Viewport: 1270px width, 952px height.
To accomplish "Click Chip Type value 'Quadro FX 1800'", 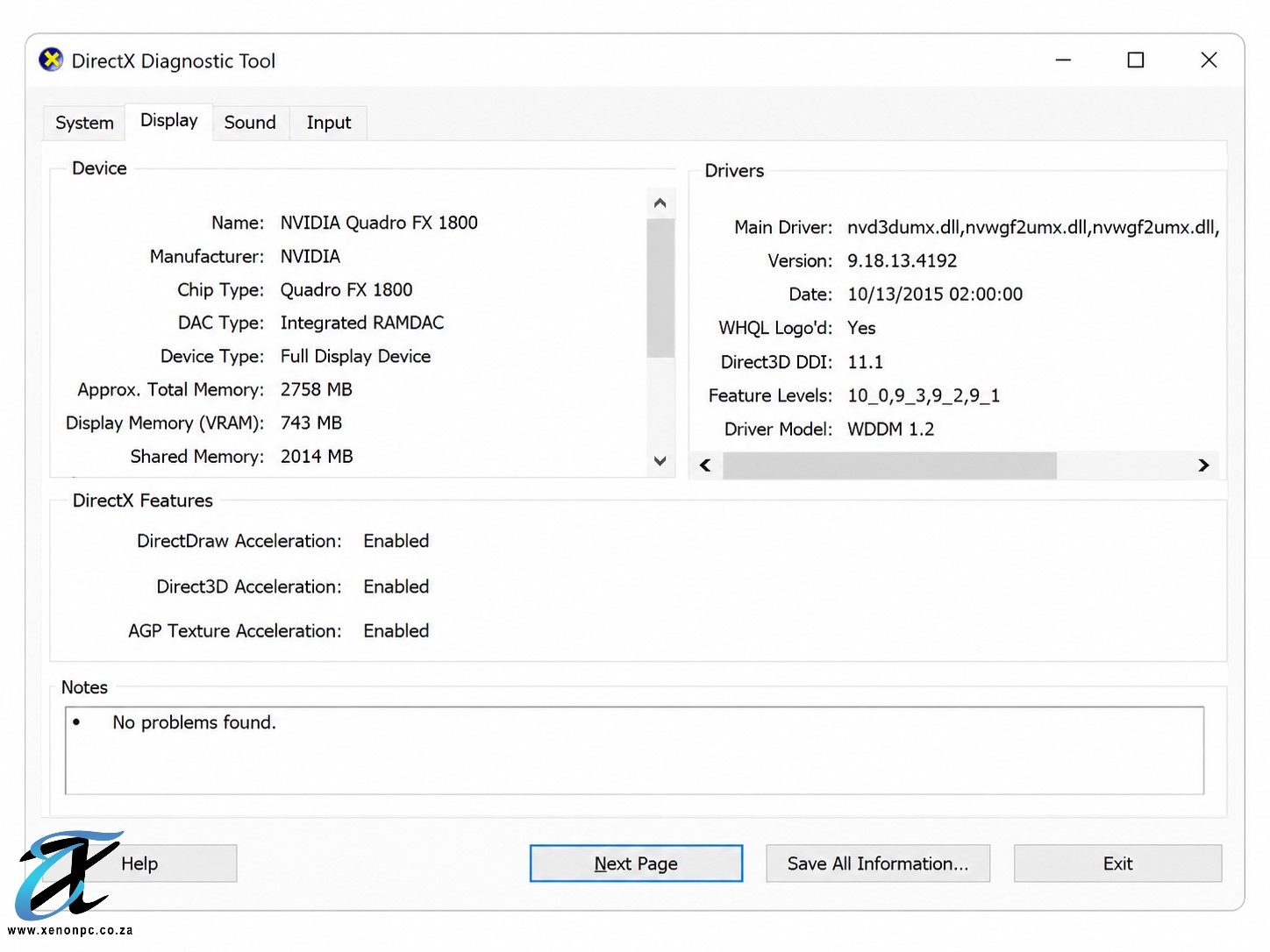I will pyautogui.click(x=346, y=289).
